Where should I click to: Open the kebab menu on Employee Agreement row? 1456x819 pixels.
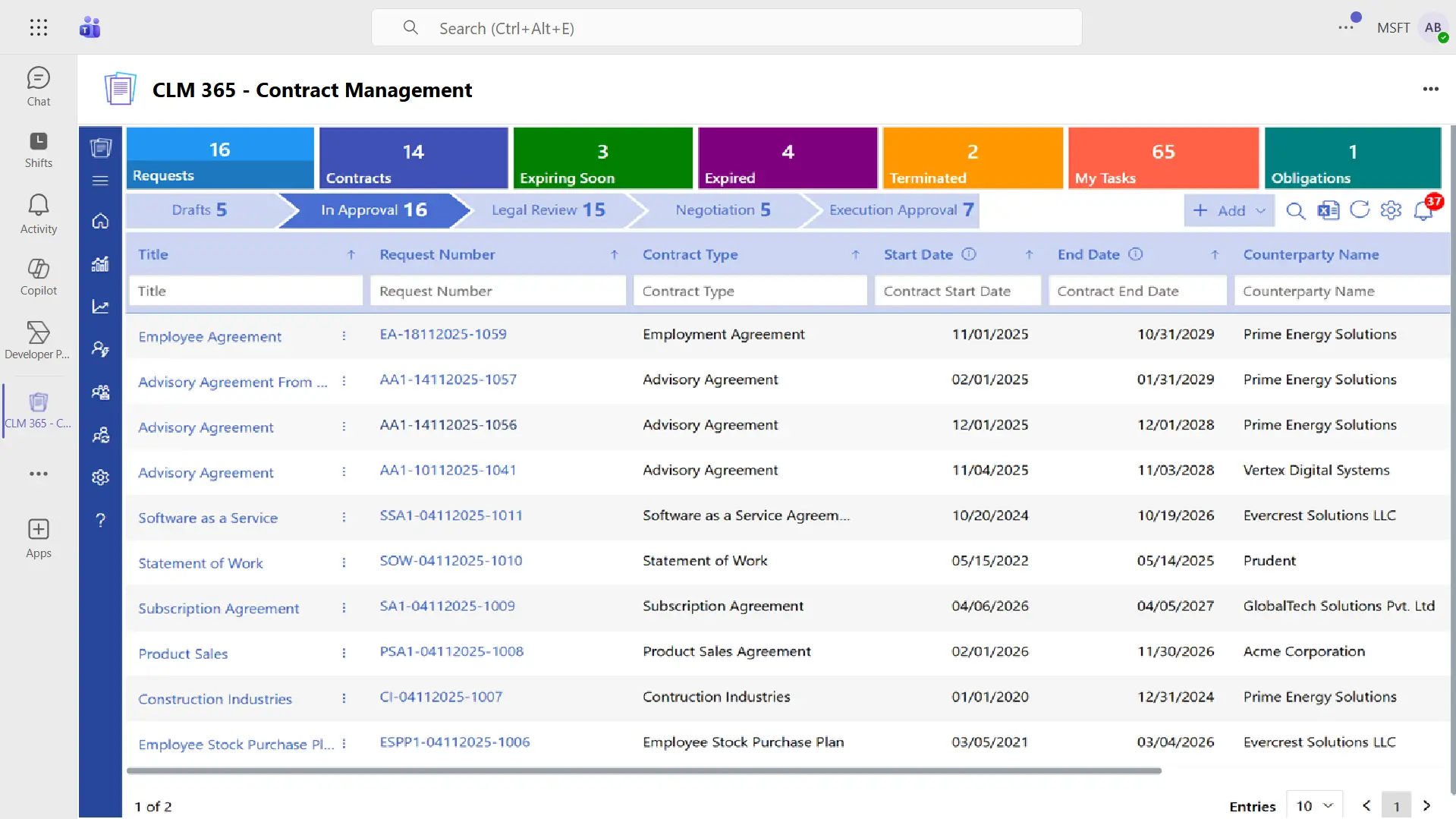[344, 336]
